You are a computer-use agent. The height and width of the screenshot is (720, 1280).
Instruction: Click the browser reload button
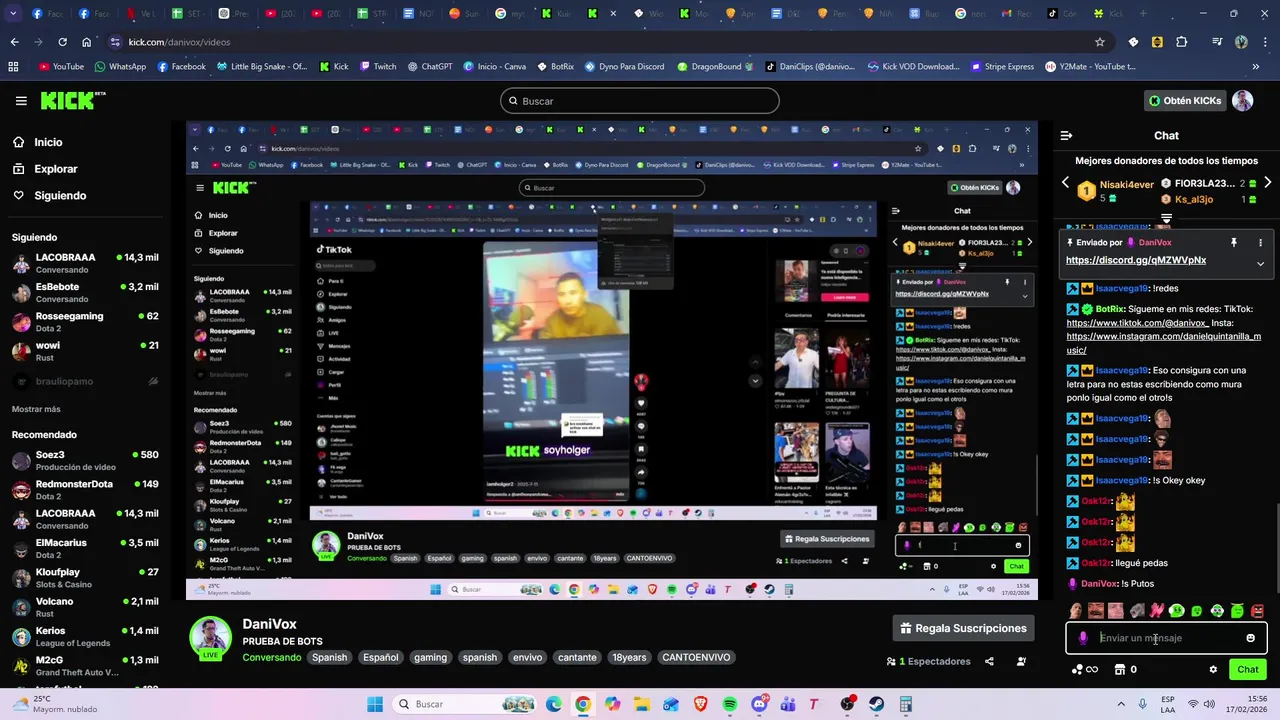(62, 42)
